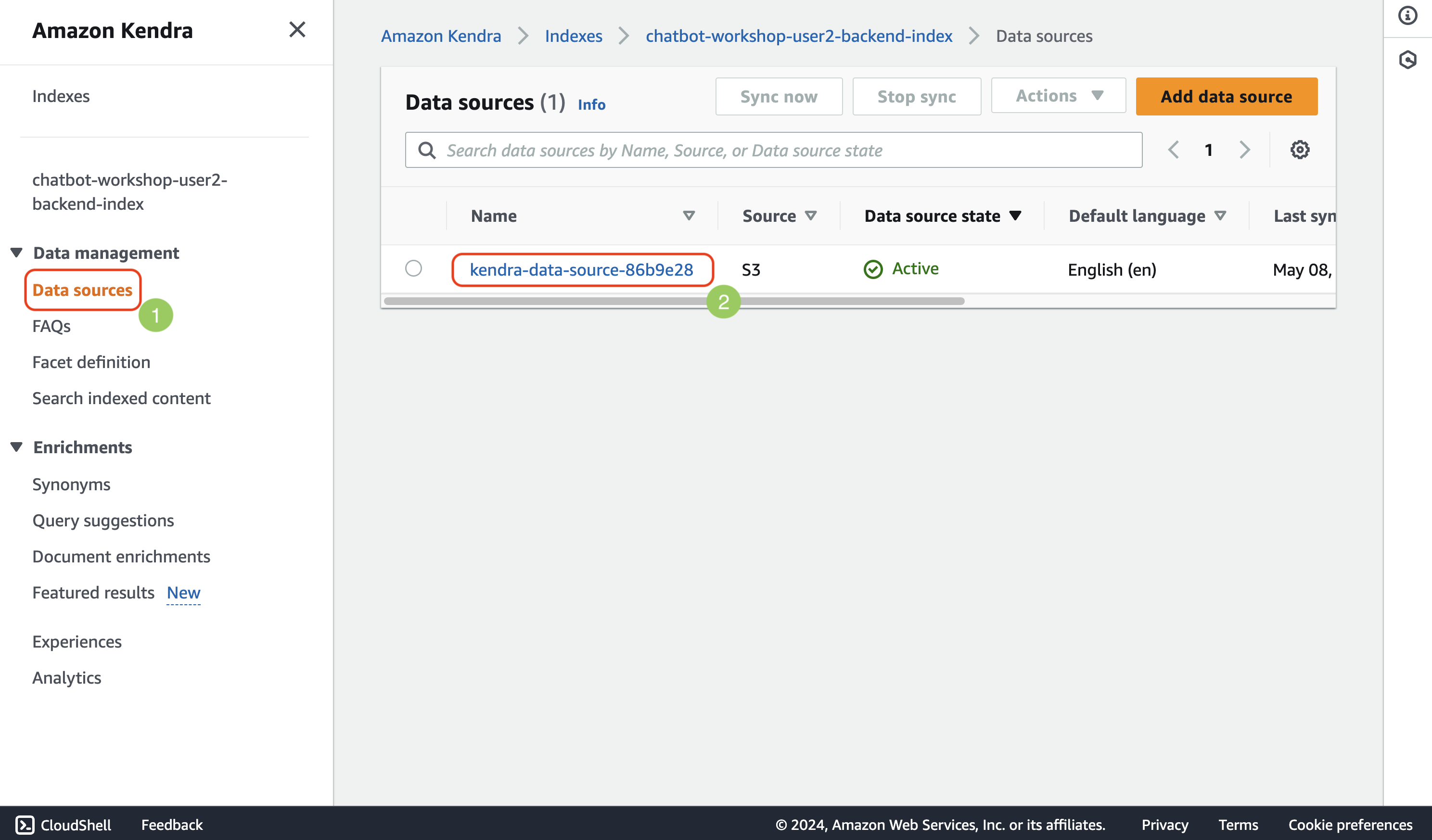1432x840 pixels.
Task: Go to next page with right chevron
Action: [x=1244, y=150]
